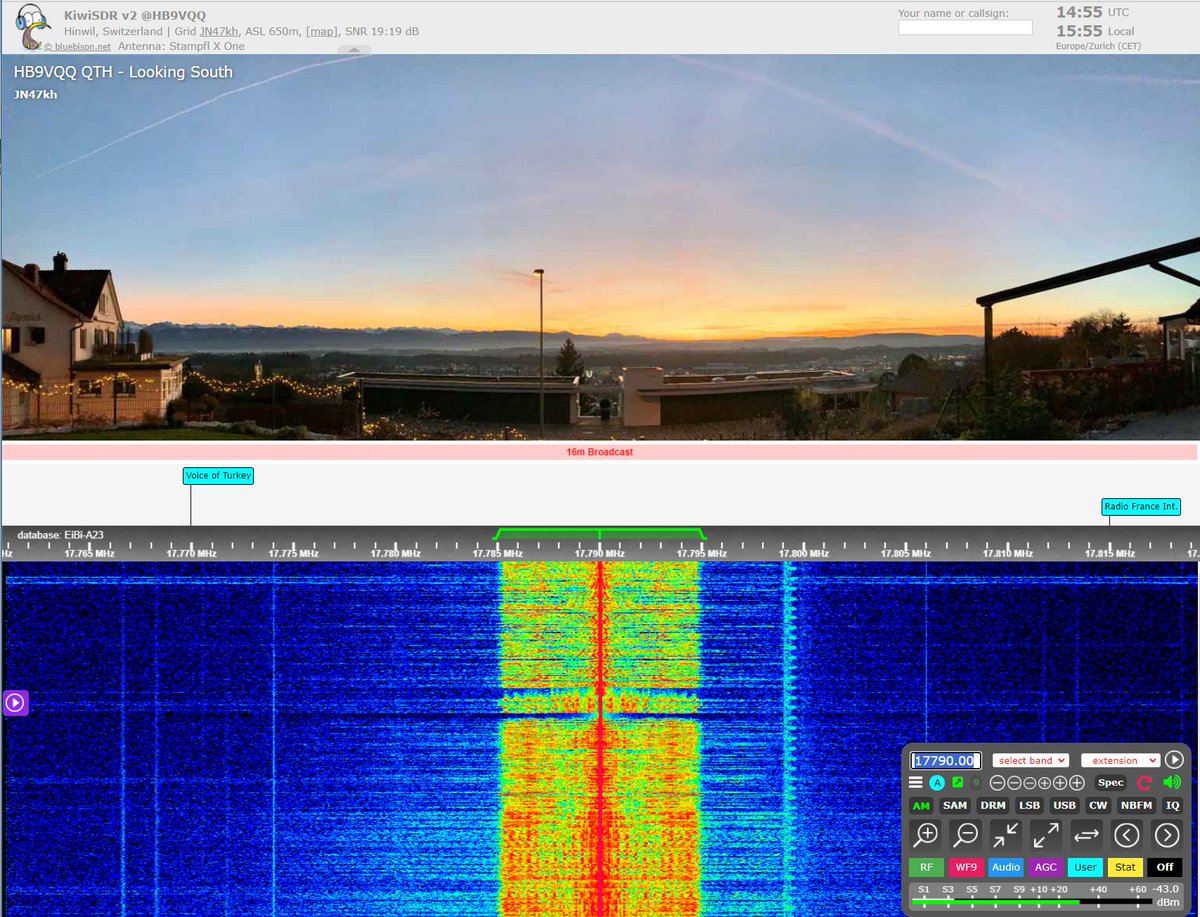The width and height of the screenshot is (1200, 917).
Task: Select LSB demodulation mode
Action: click(1029, 806)
